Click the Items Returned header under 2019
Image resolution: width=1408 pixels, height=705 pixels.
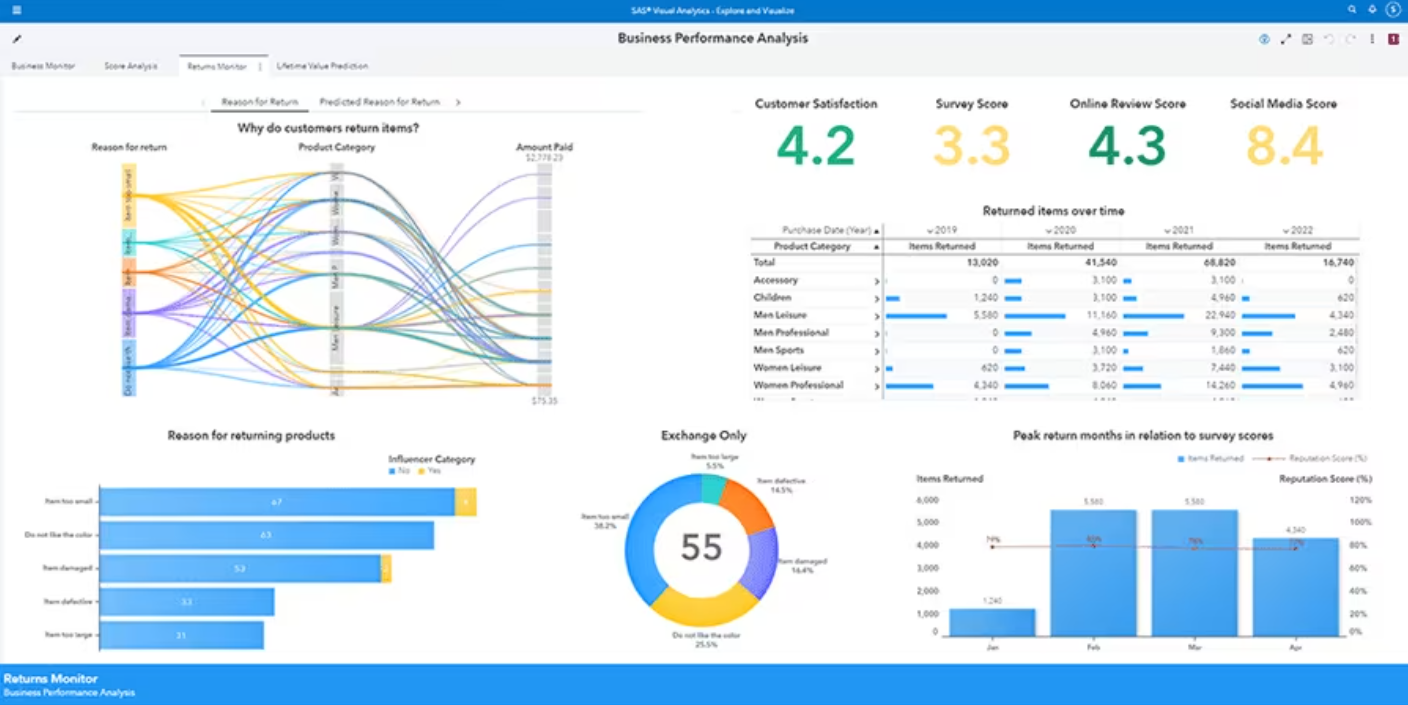coord(941,246)
